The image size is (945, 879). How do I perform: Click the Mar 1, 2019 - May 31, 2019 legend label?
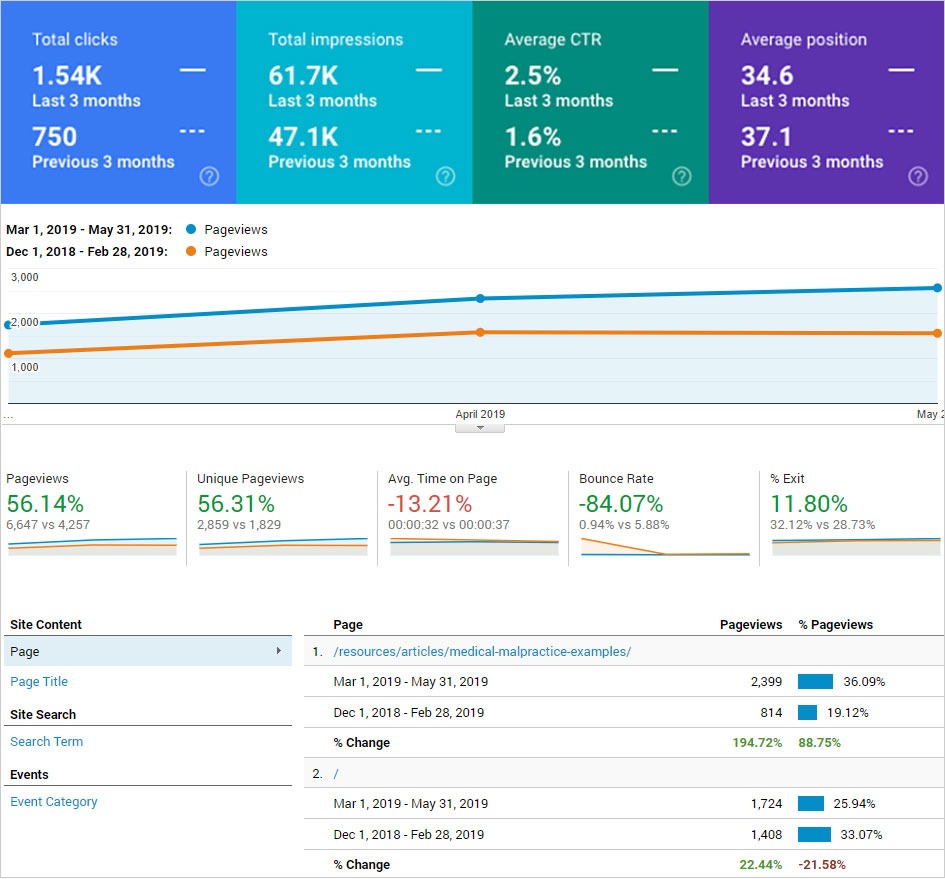[x=89, y=230]
